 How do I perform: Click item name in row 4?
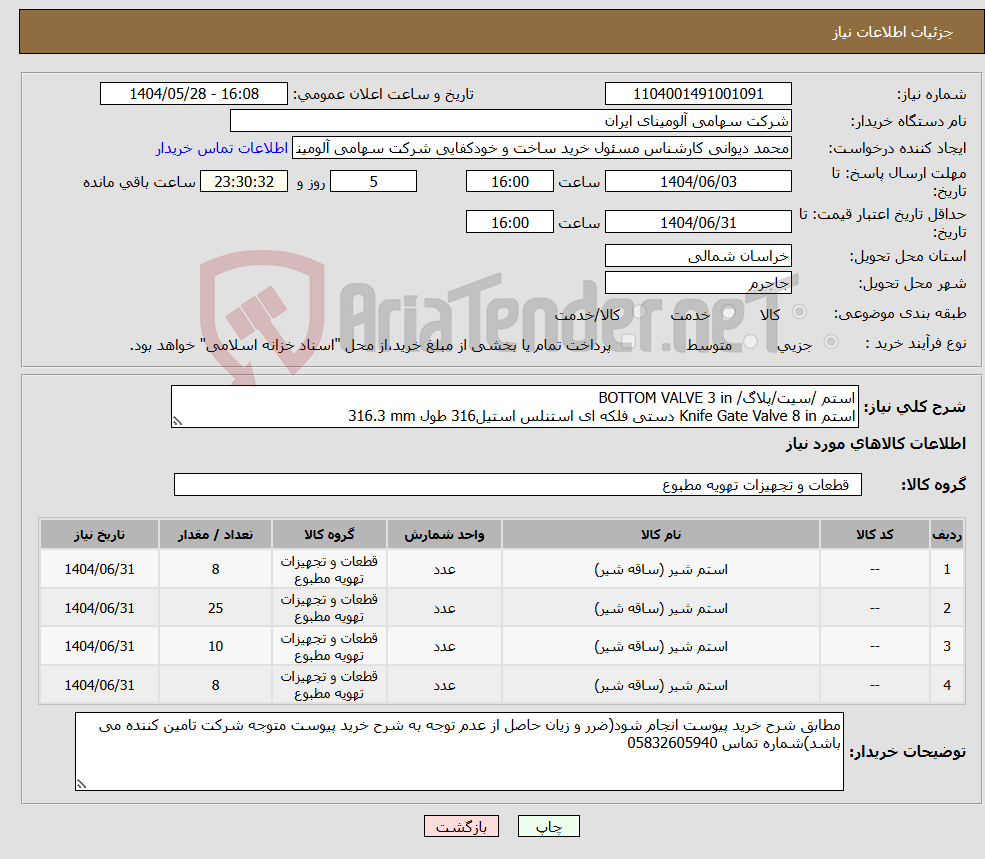661,686
